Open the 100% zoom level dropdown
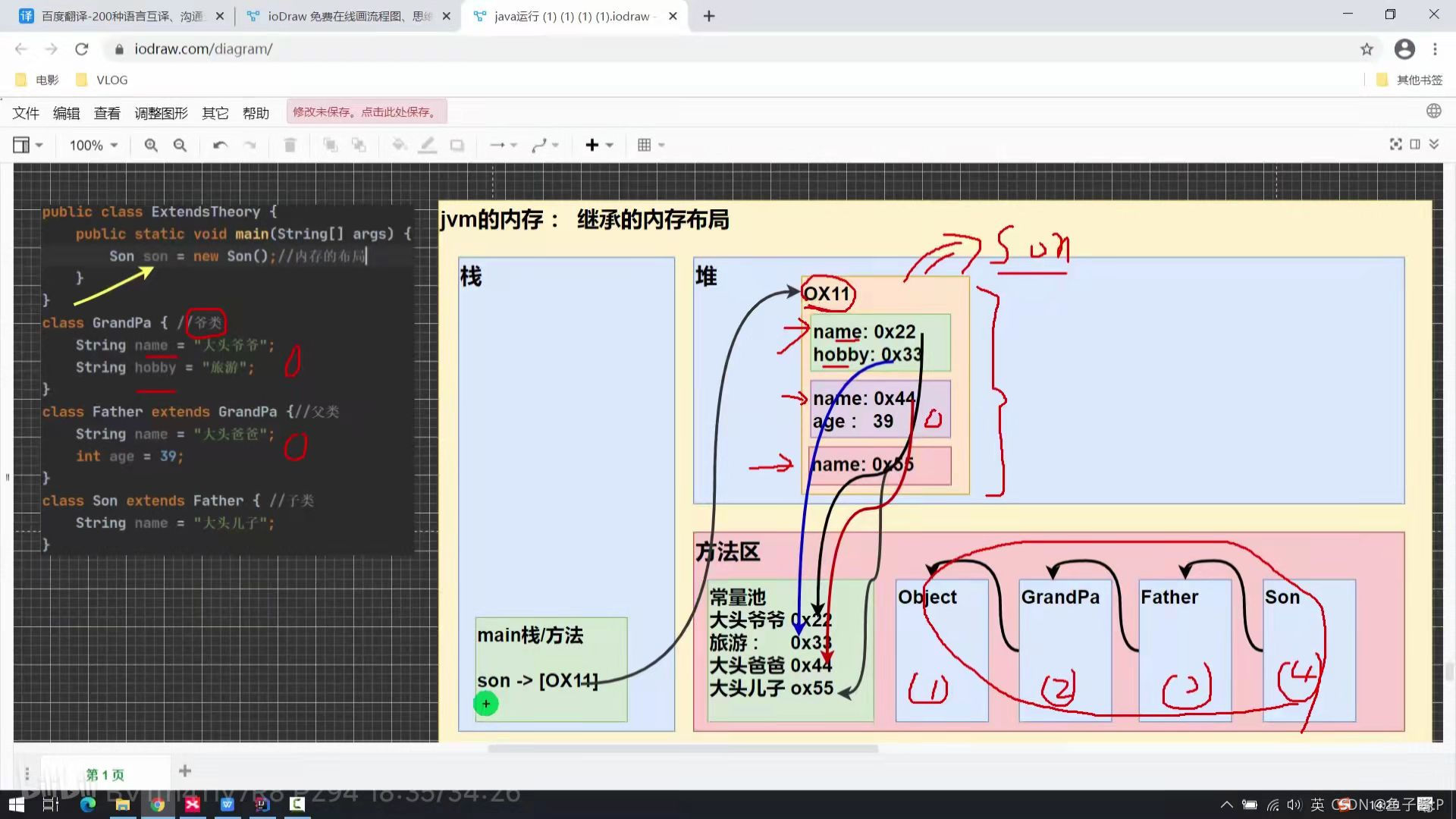Viewport: 1456px width, 819px height. [93, 145]
